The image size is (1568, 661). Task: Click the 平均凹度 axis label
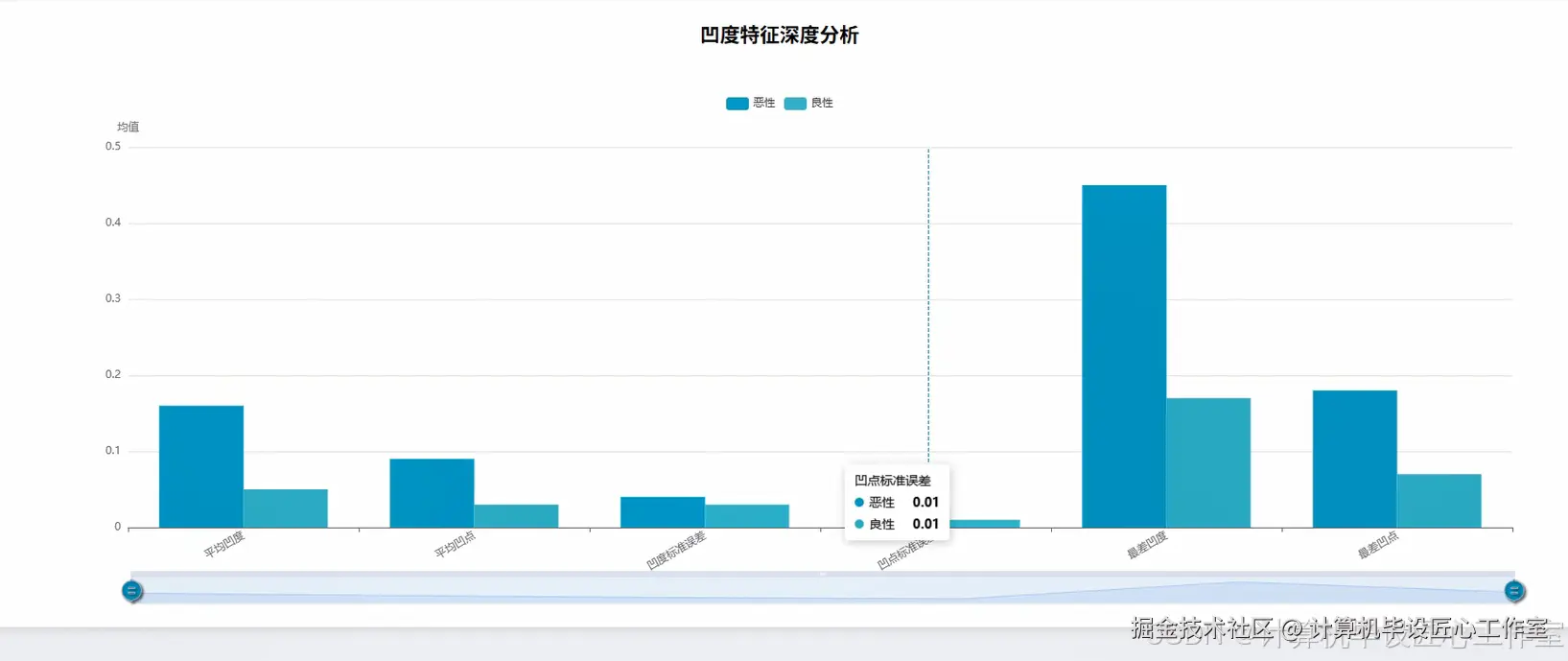(224, 544)
